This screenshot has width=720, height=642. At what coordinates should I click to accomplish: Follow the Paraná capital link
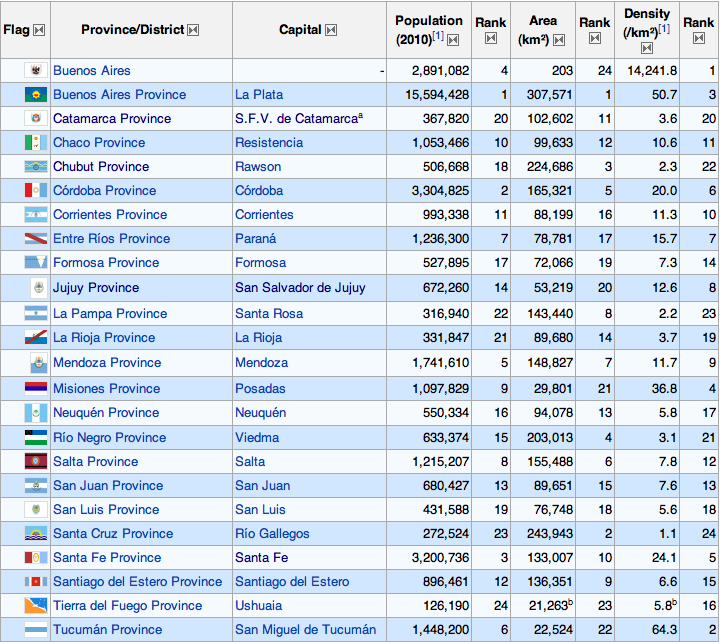(x=256, y=238)
